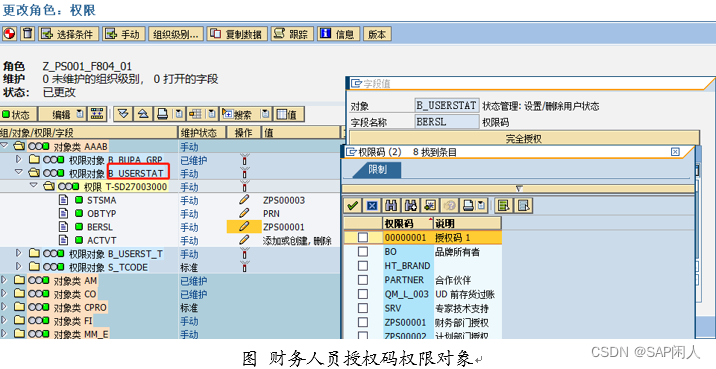
Task: Click the 版本 version button
Action: point(377,34)
